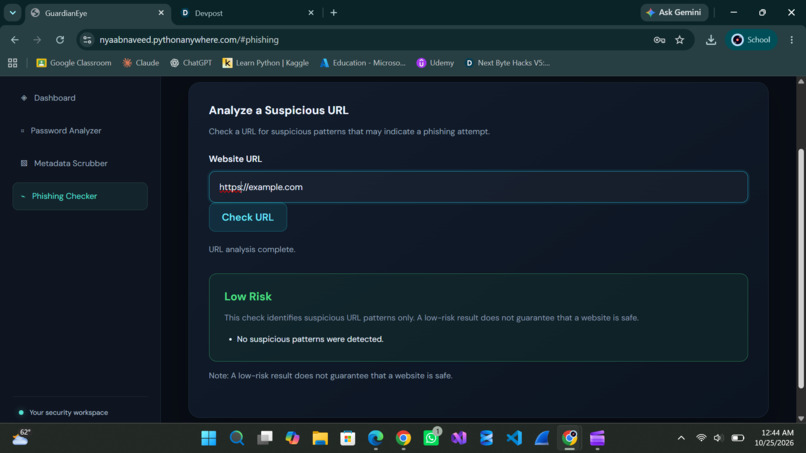Open the Claude bookmark

[141, 63]
